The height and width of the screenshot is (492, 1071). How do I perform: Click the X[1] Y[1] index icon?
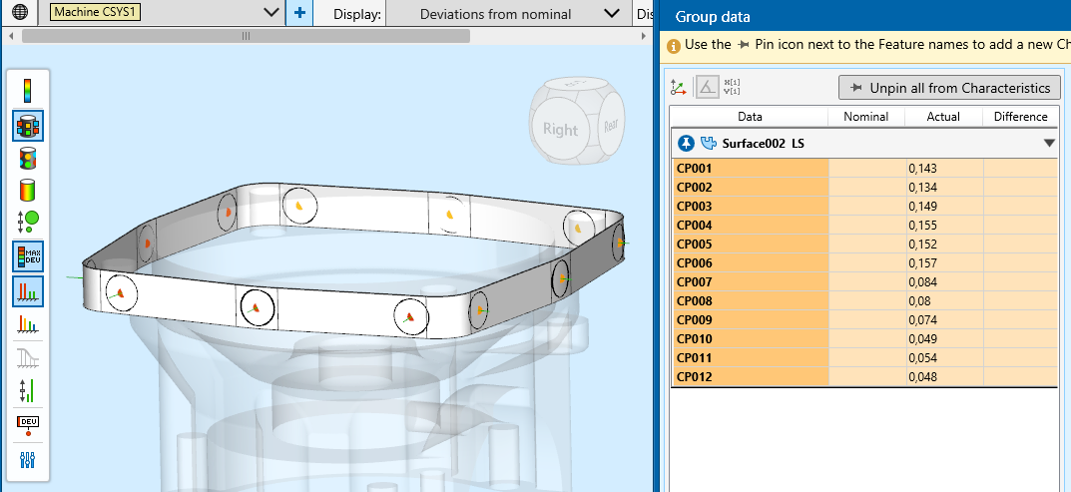[x=732, y=87]
